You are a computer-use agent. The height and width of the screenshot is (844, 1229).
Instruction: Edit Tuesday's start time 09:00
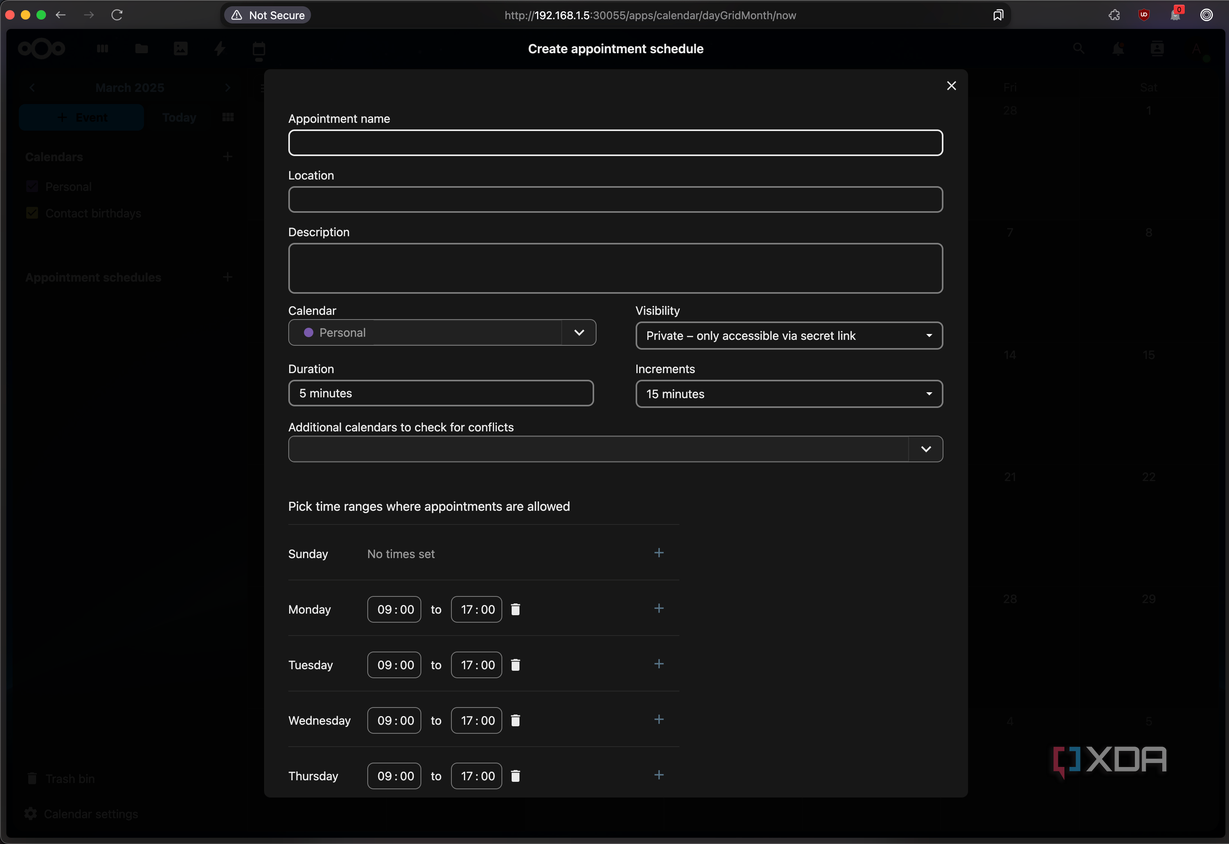pyautogui.click(x=394, y=665)
